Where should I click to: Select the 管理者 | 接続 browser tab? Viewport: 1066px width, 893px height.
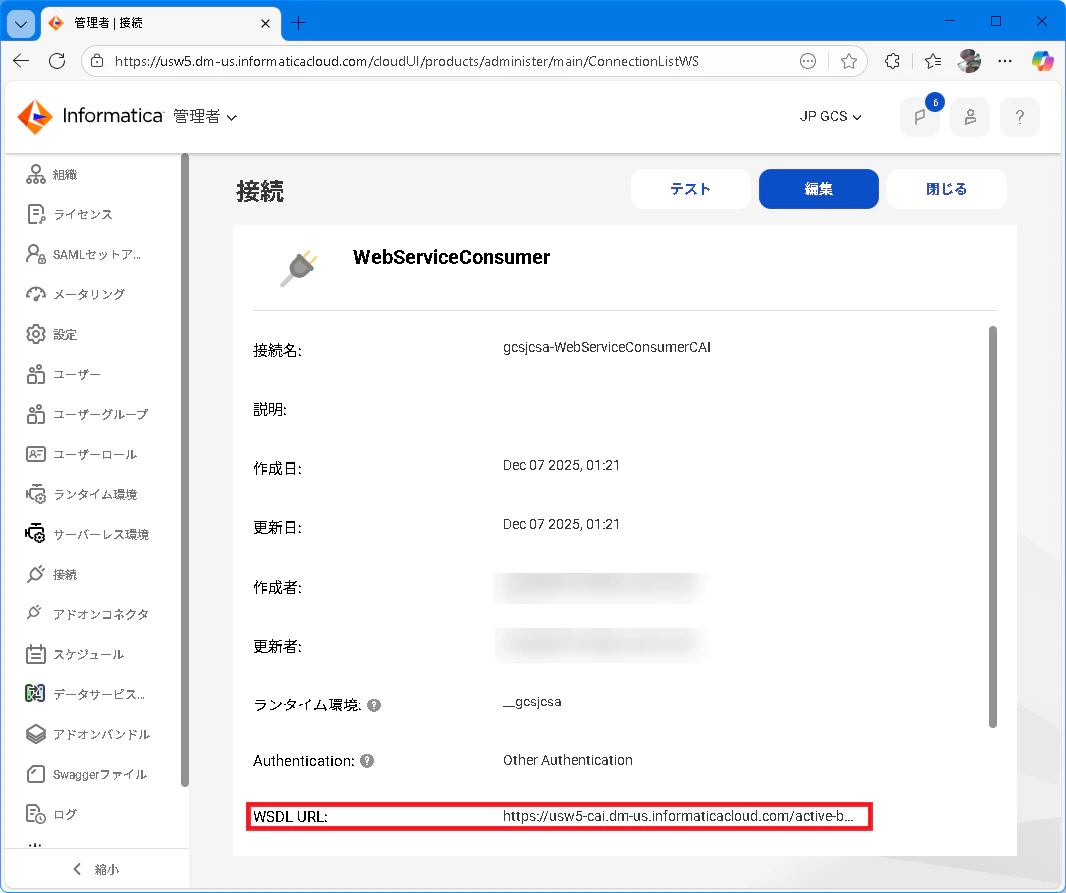(160, 23)
